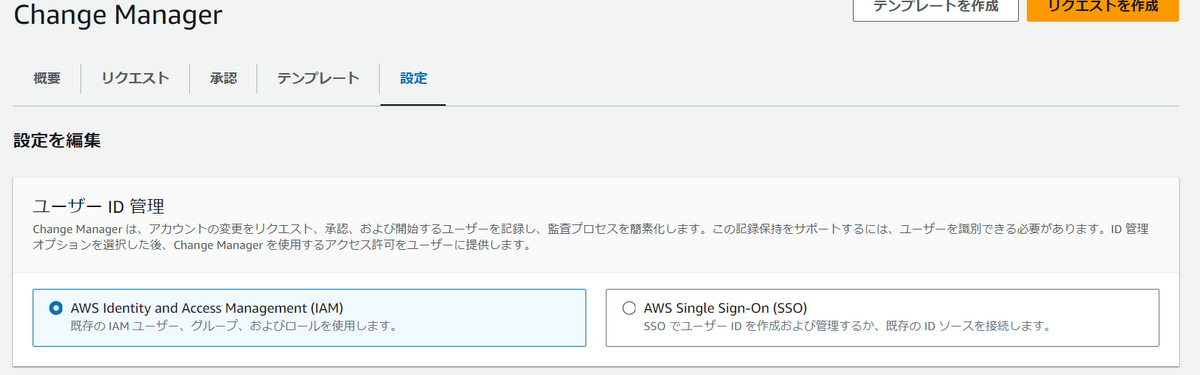Select the AWS Single Sign-On radio circle
This screenshot has height=375, width=1200.
[628, 308]
